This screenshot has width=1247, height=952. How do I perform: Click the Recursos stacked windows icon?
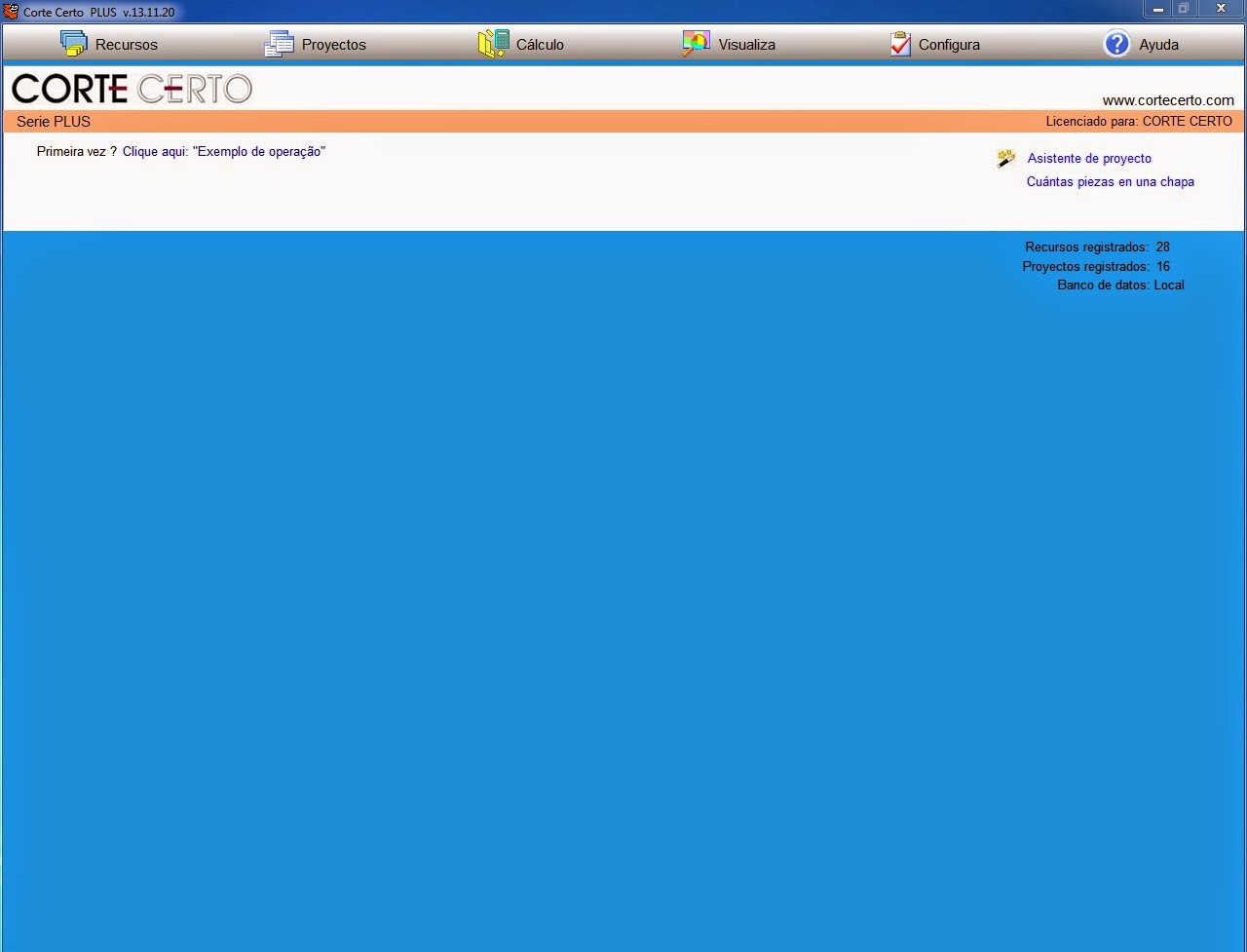74,44
